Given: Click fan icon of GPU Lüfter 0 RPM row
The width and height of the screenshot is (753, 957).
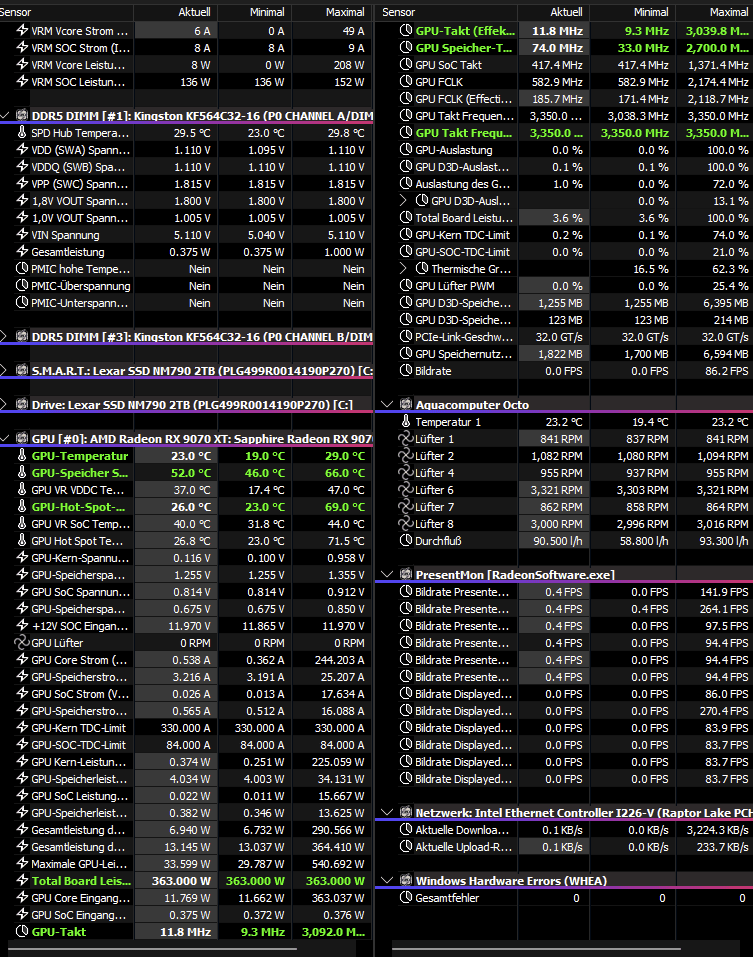Looking at the screenshot, I should click(22, 643).
